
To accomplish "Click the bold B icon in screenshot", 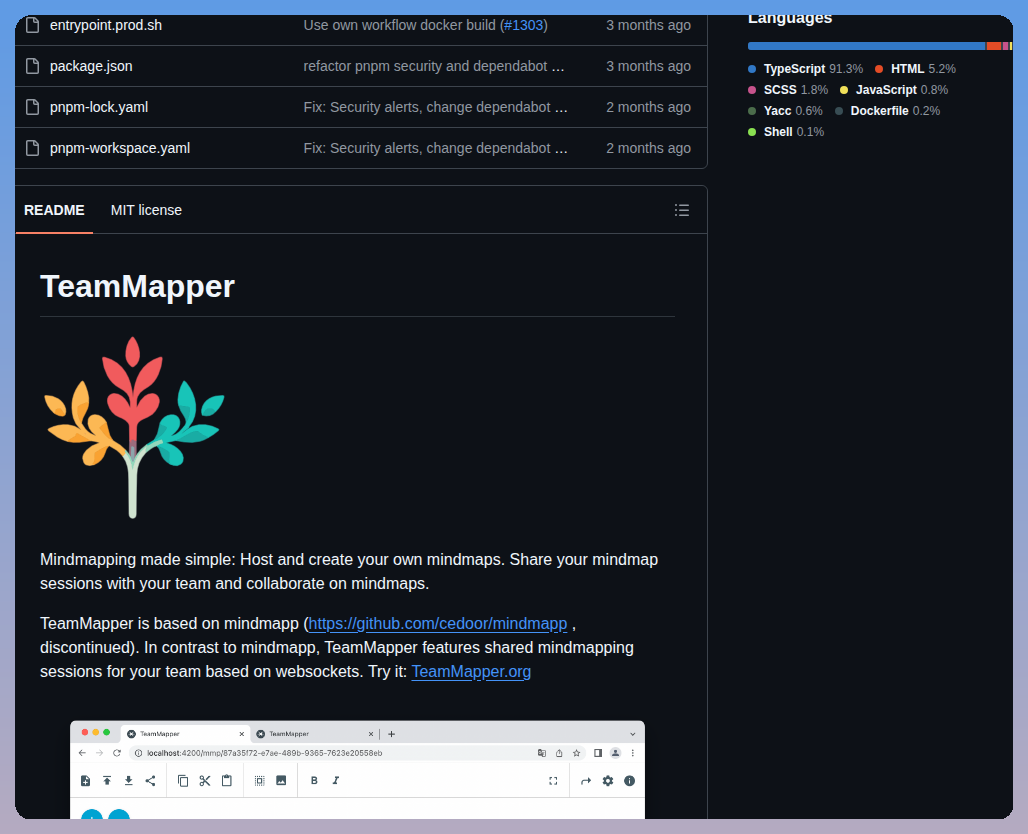I will coord(314,780).
